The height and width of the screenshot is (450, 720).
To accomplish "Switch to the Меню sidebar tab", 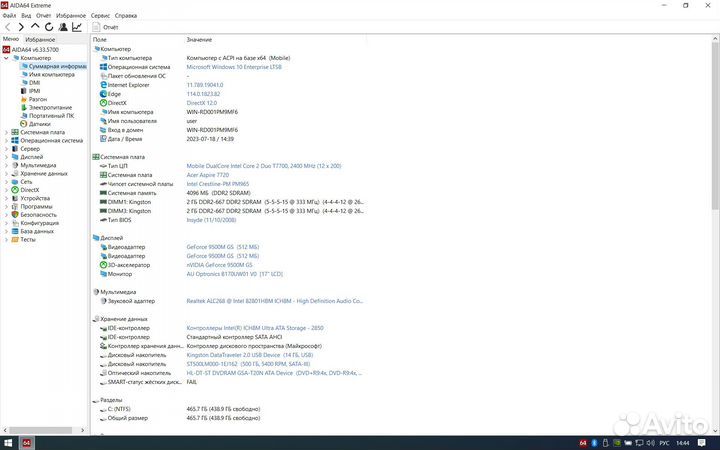I will (11, 39).
